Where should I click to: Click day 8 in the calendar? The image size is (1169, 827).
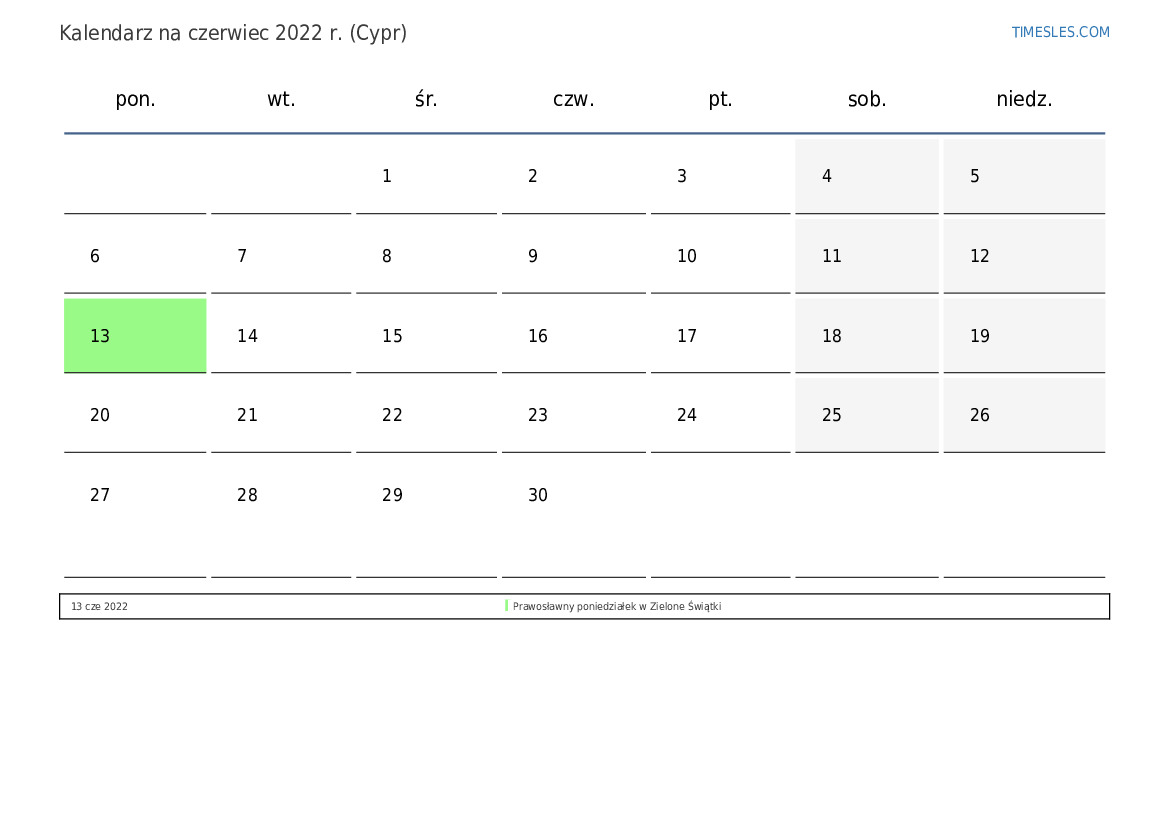click(x=426, y=256)
